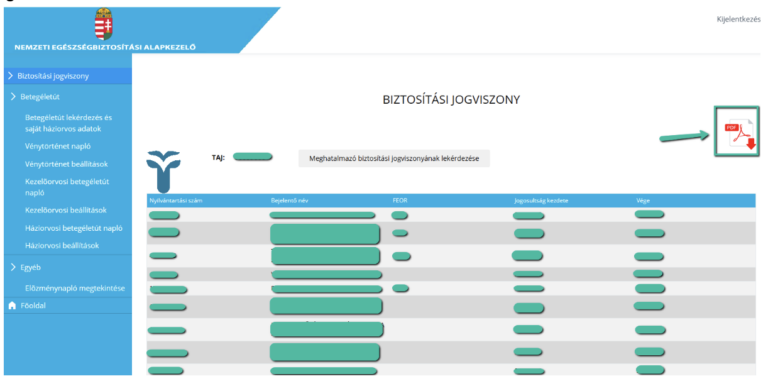Open Biztosítási jogviszony menu item
This screenshot has height=381, width=768.
pos(68,76)
